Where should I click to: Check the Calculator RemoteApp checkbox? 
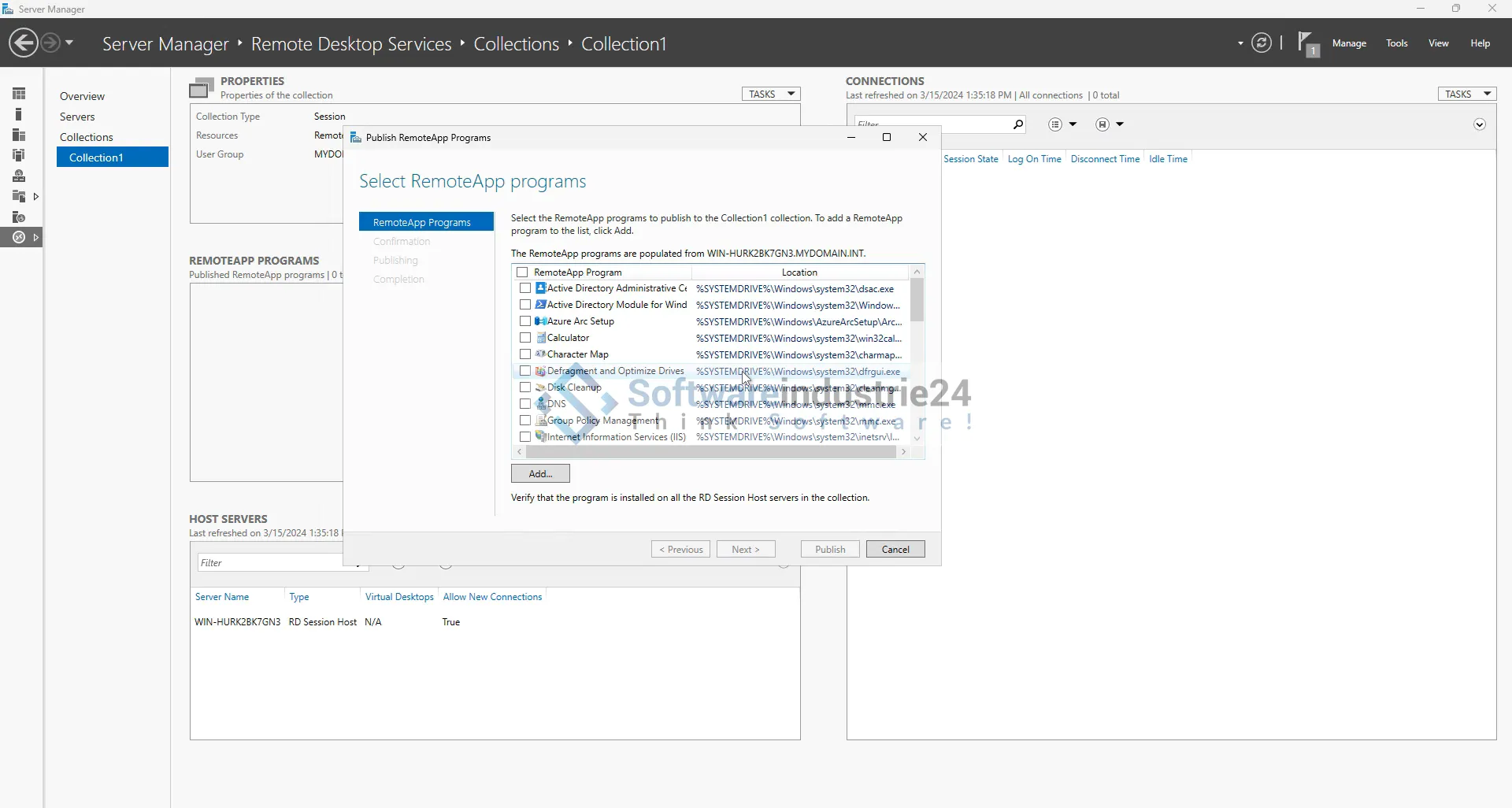click(525, 338)
